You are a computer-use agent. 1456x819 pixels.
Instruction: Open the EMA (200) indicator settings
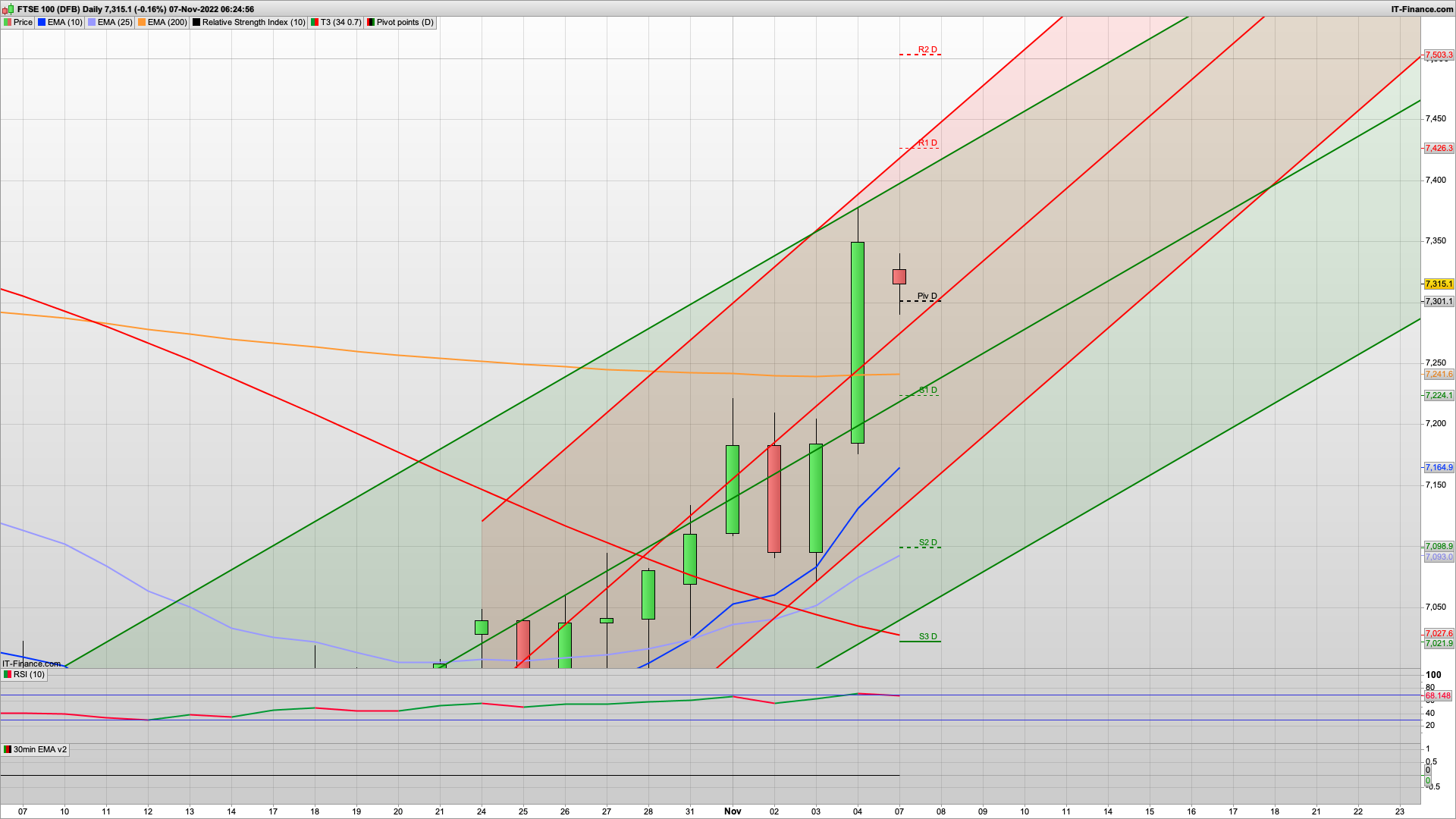tap(162, 22)
